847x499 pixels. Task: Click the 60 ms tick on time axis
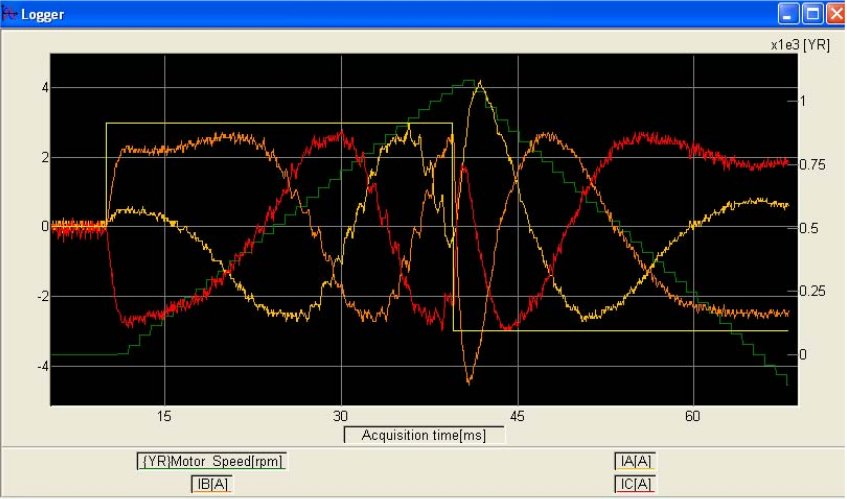pos(692,415)
